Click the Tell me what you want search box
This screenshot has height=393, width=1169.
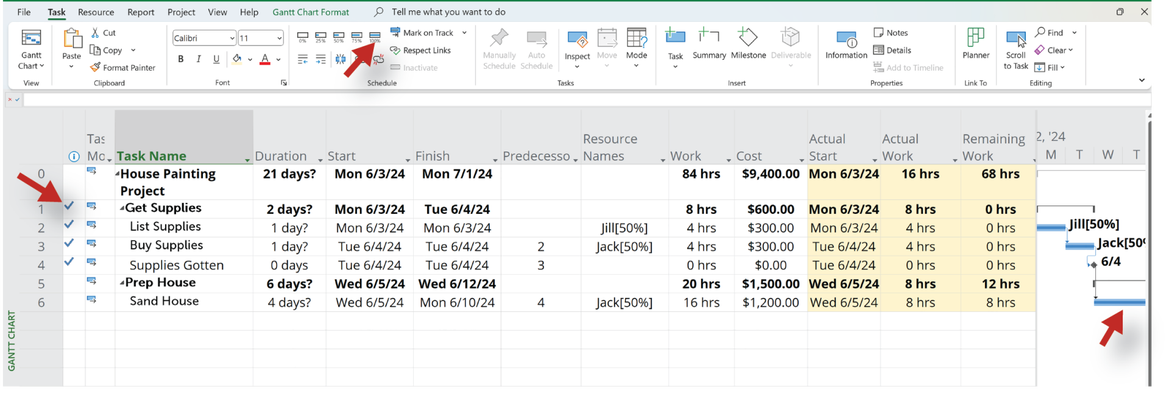(x=440, y=12)
